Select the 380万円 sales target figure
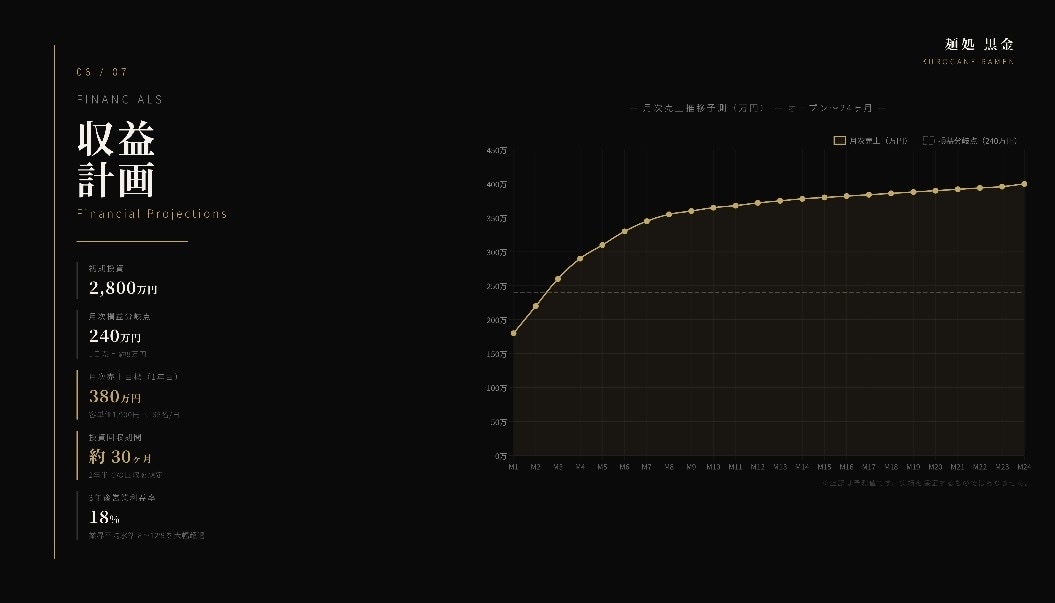Image resolution: width=1055 pixels, height=603 pixels. [115, 396]
